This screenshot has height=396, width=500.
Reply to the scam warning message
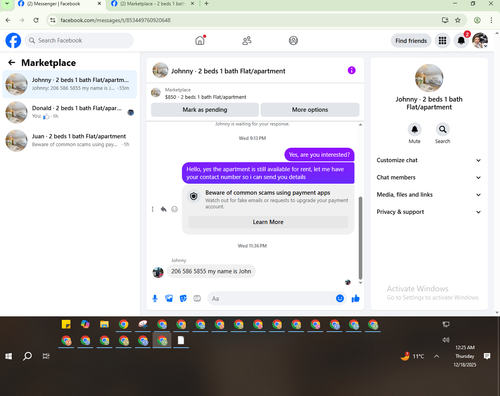coord(163,209)
